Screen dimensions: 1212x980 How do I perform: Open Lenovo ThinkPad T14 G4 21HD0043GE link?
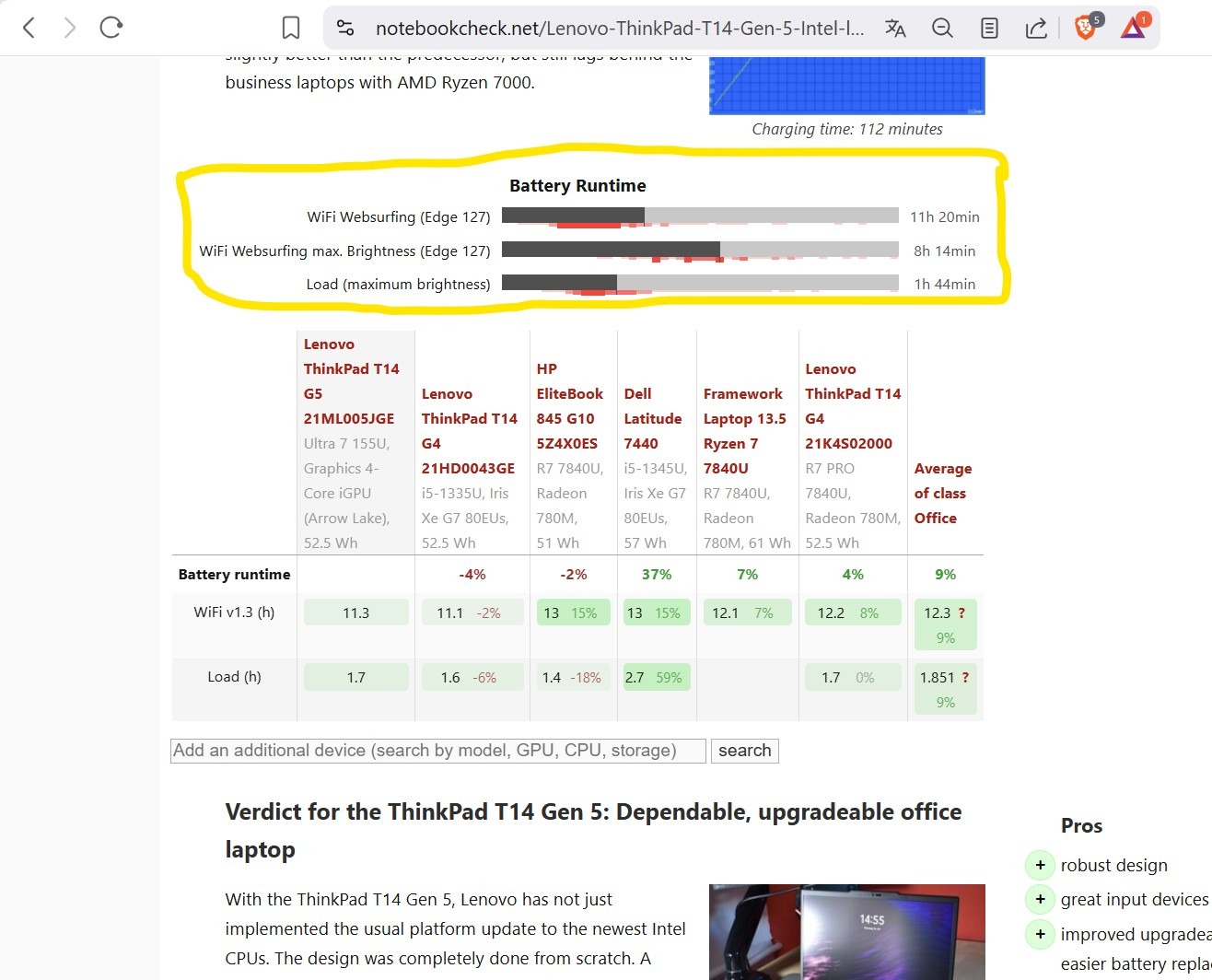coord(470,431)
